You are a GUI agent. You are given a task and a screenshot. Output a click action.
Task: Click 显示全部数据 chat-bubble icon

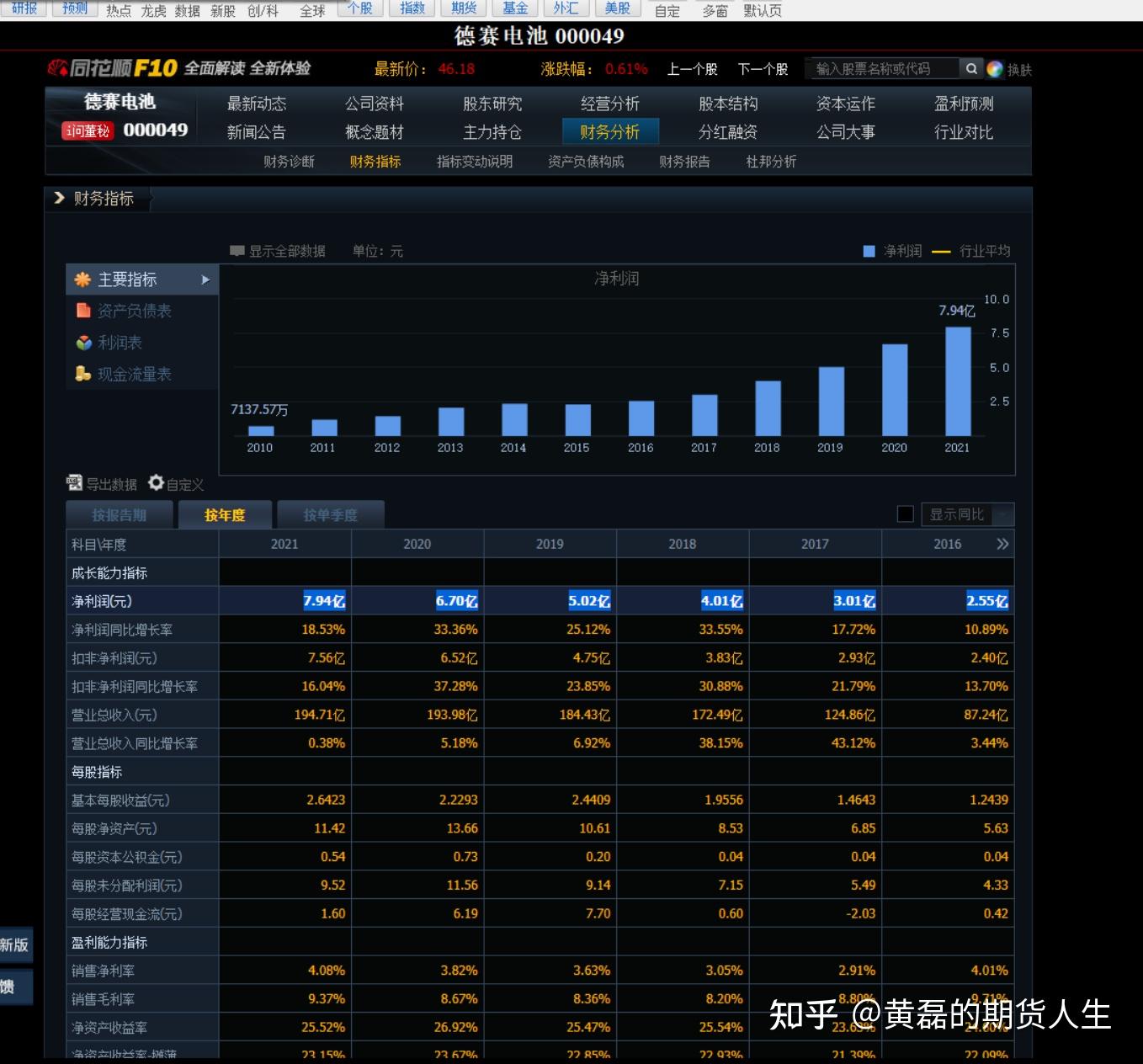tap(237, 251)
